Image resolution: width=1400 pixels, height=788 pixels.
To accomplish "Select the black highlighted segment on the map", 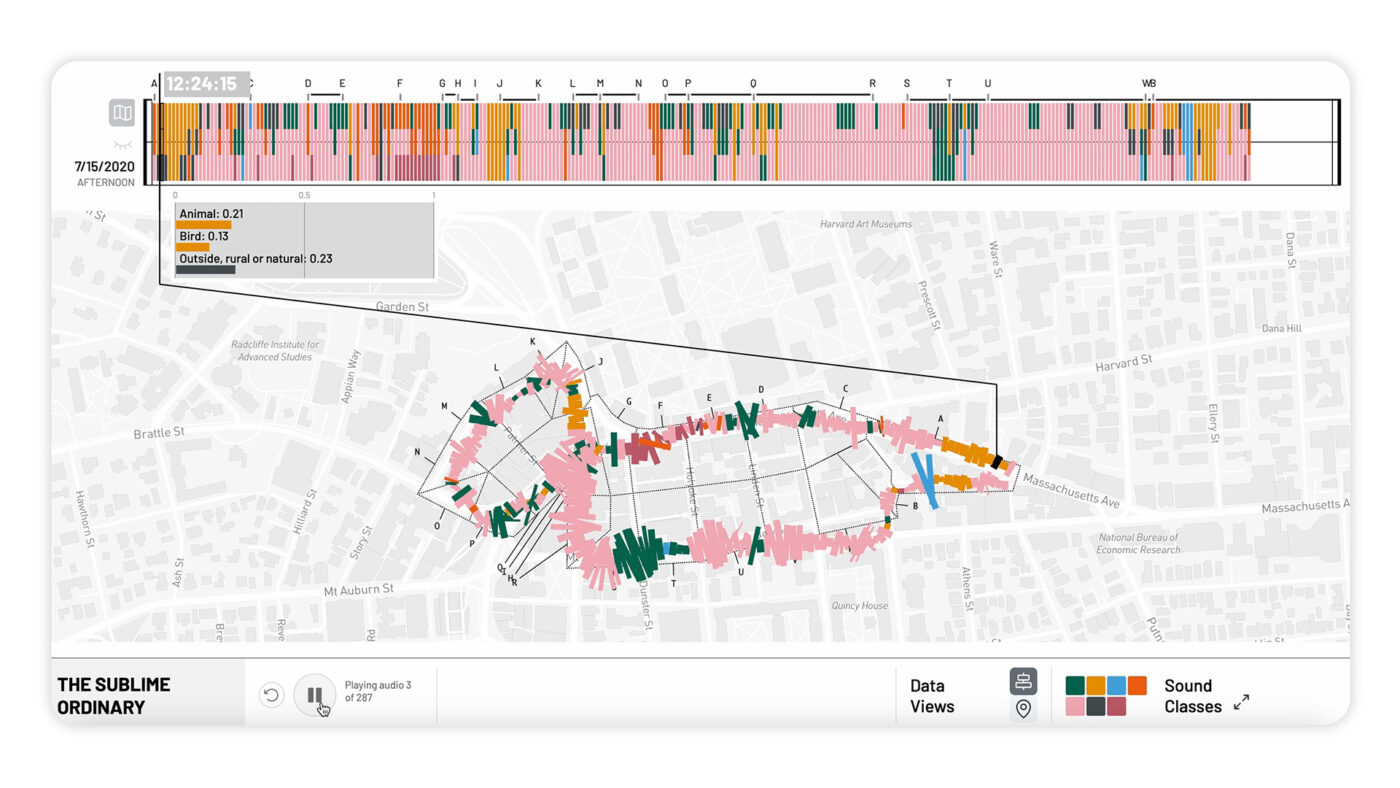I will pyautogui.click(x=996, y=461).
